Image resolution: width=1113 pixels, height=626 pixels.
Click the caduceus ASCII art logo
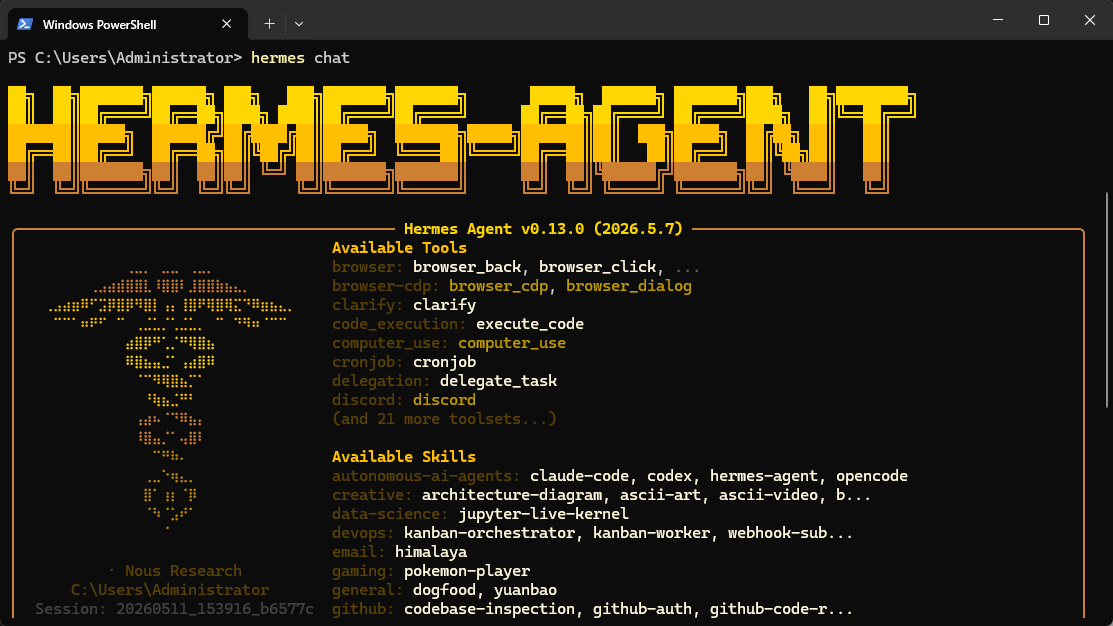(170, 399)
